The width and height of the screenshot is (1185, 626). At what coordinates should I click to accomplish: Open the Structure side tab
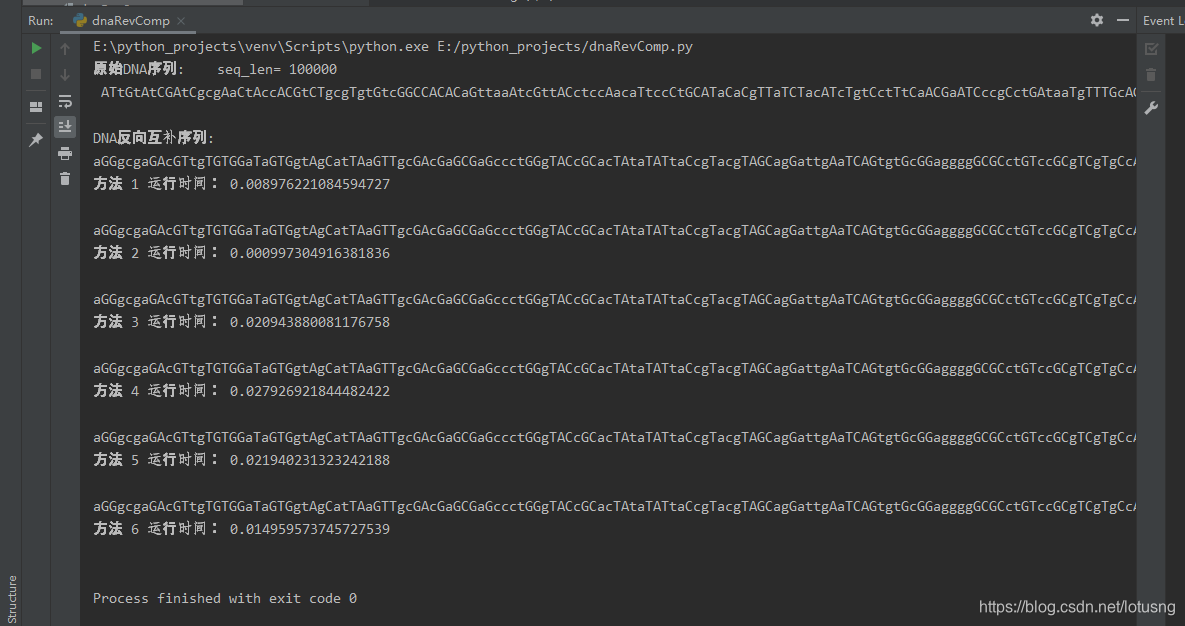pyautogui.click(x=11, y=599)
